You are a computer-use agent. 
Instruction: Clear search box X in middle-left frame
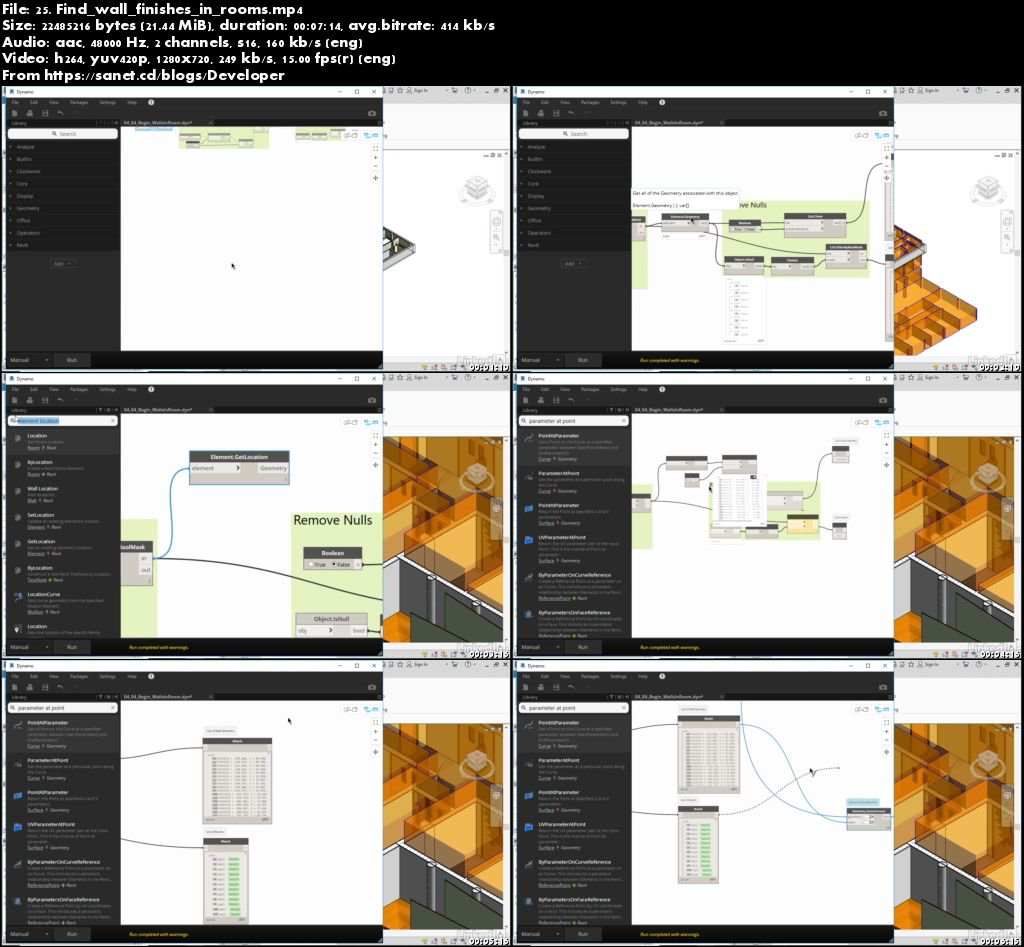click(113, 421)
